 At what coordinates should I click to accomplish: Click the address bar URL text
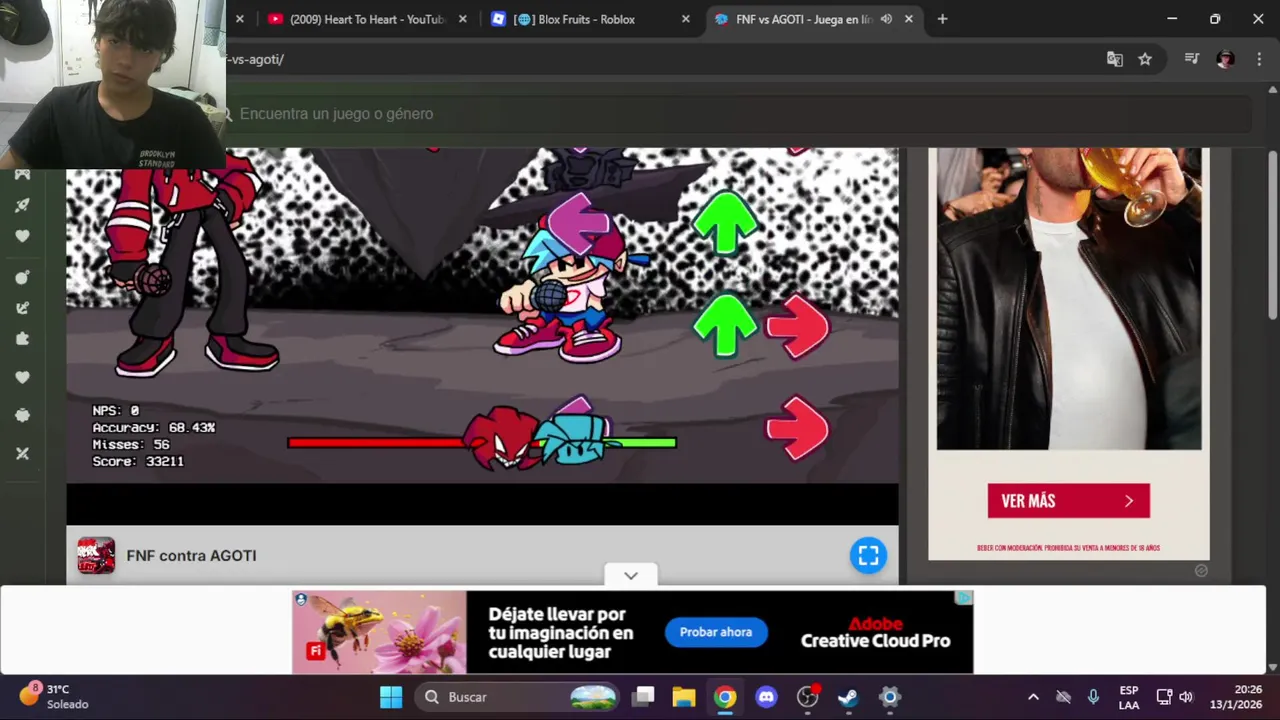(256, 59)
